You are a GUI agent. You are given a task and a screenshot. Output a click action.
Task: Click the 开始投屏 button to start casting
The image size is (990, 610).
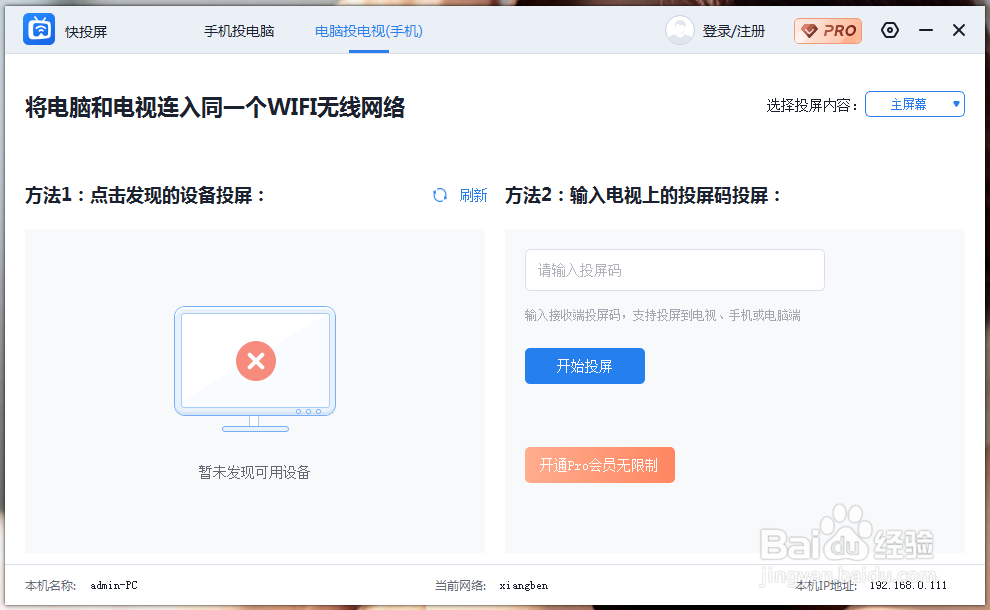585,366
